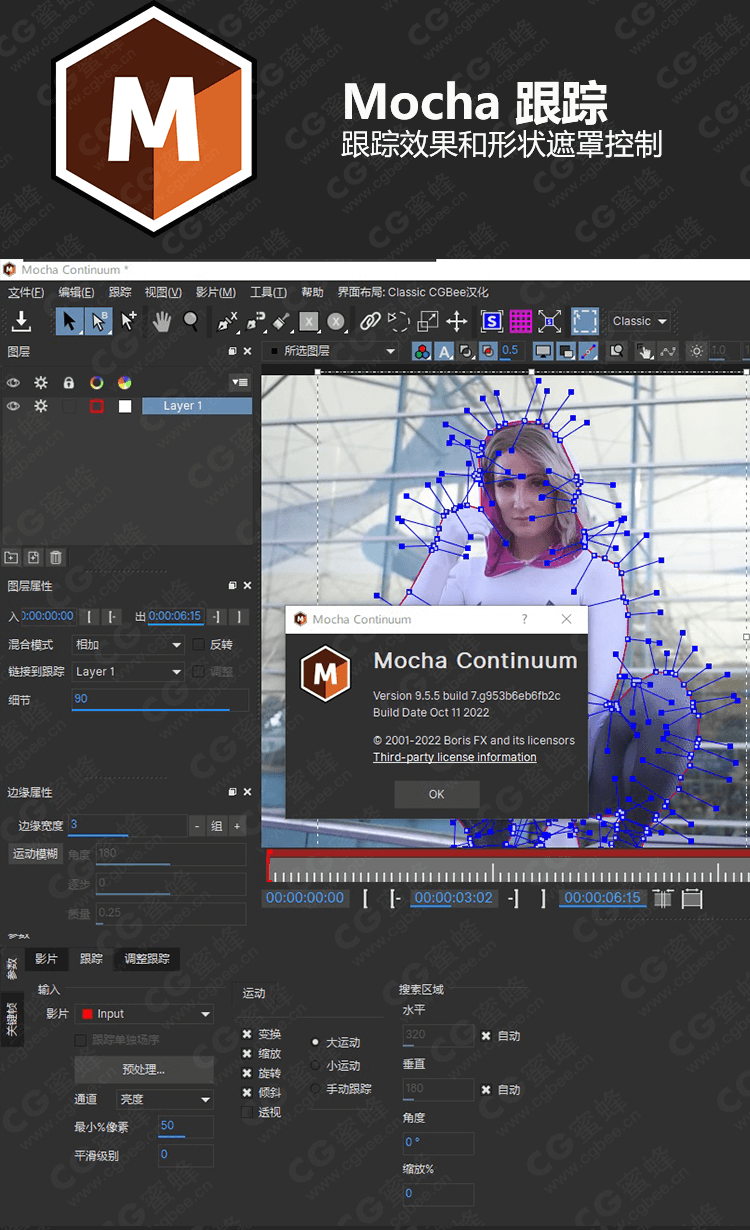The height and width of the screenshot is (1230, 750).
Task: Click the timeline scrub bar
Action: coord(508,867)
